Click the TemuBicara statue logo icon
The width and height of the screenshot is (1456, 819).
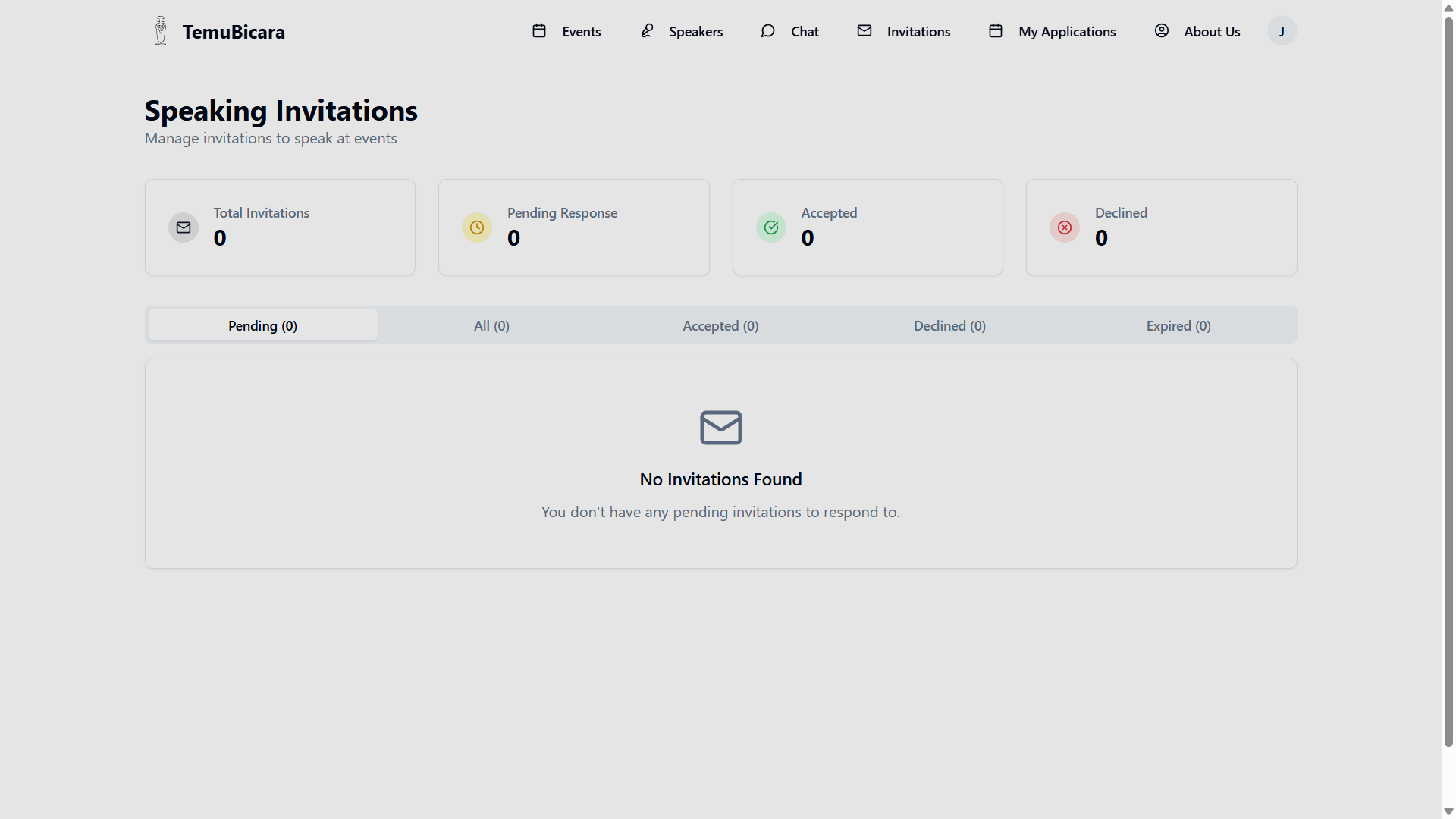pos(161,31)
